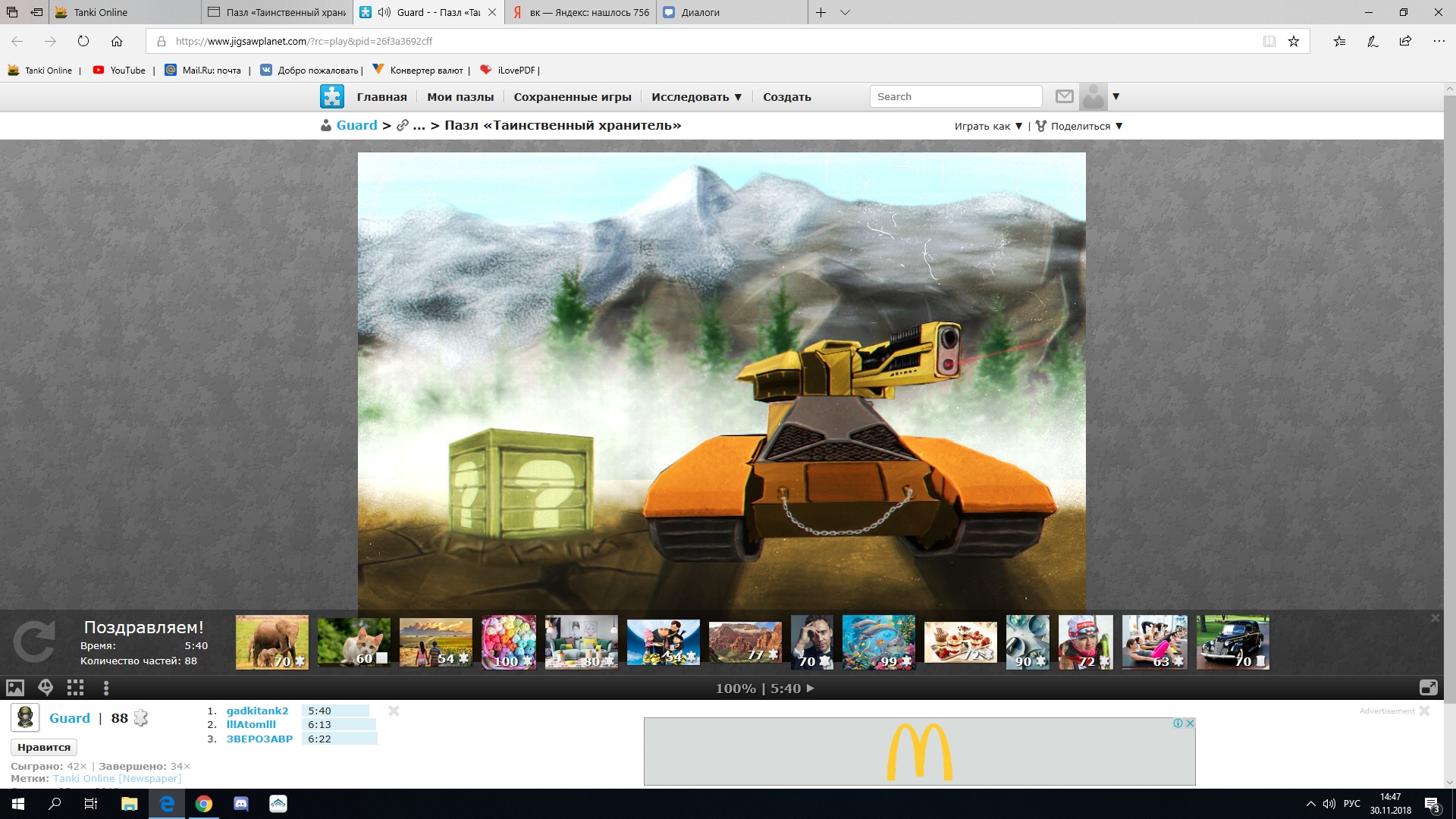
Task: Add this page to favorites star
Action: click(1294, 41)
